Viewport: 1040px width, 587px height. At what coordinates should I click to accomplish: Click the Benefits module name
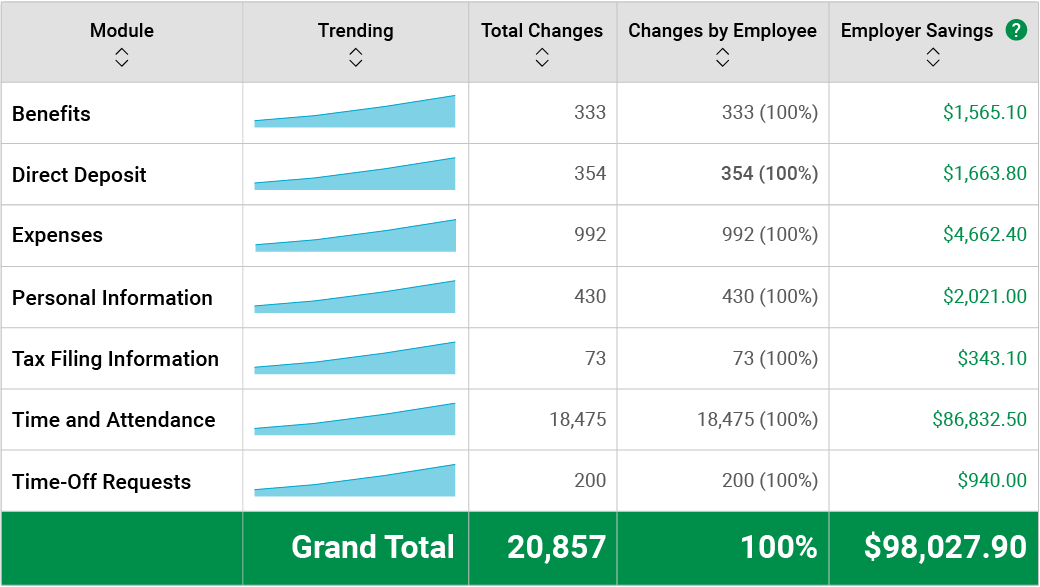point(51,114)
